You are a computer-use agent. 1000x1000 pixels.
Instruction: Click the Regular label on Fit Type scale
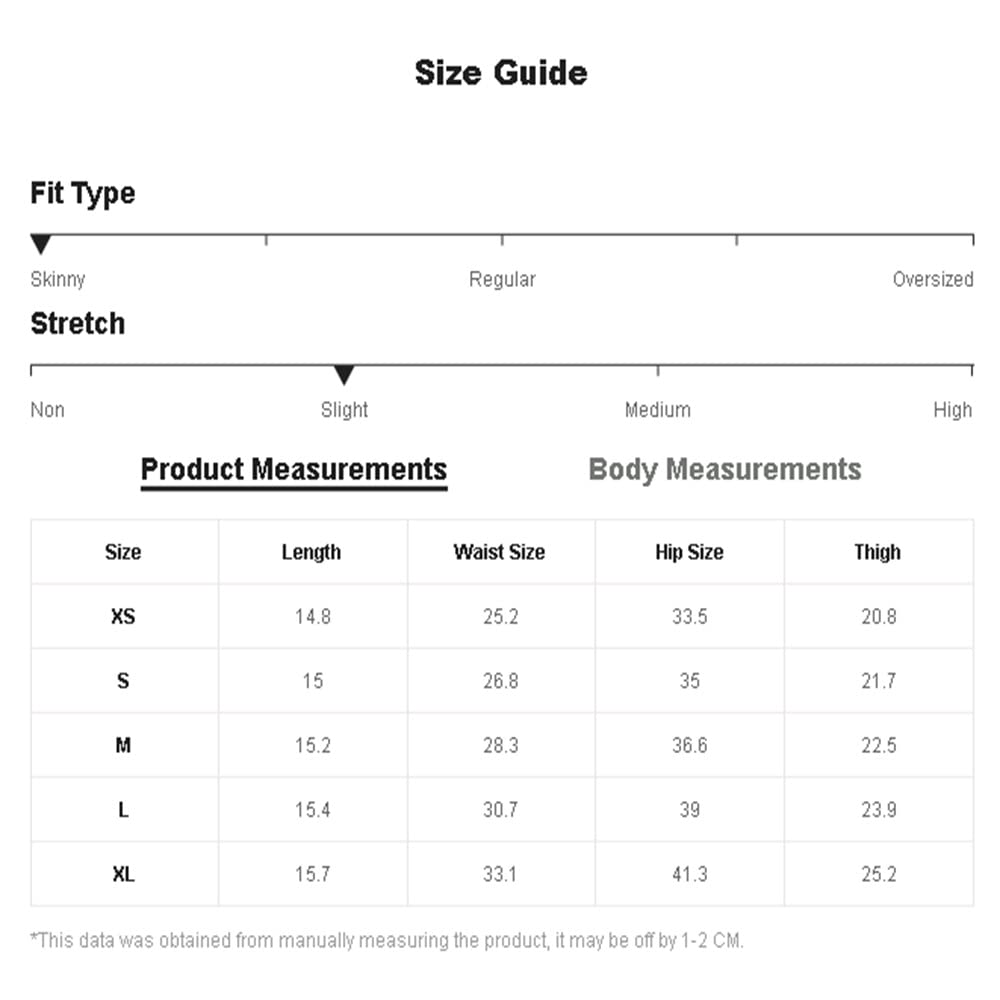(503, 279)
